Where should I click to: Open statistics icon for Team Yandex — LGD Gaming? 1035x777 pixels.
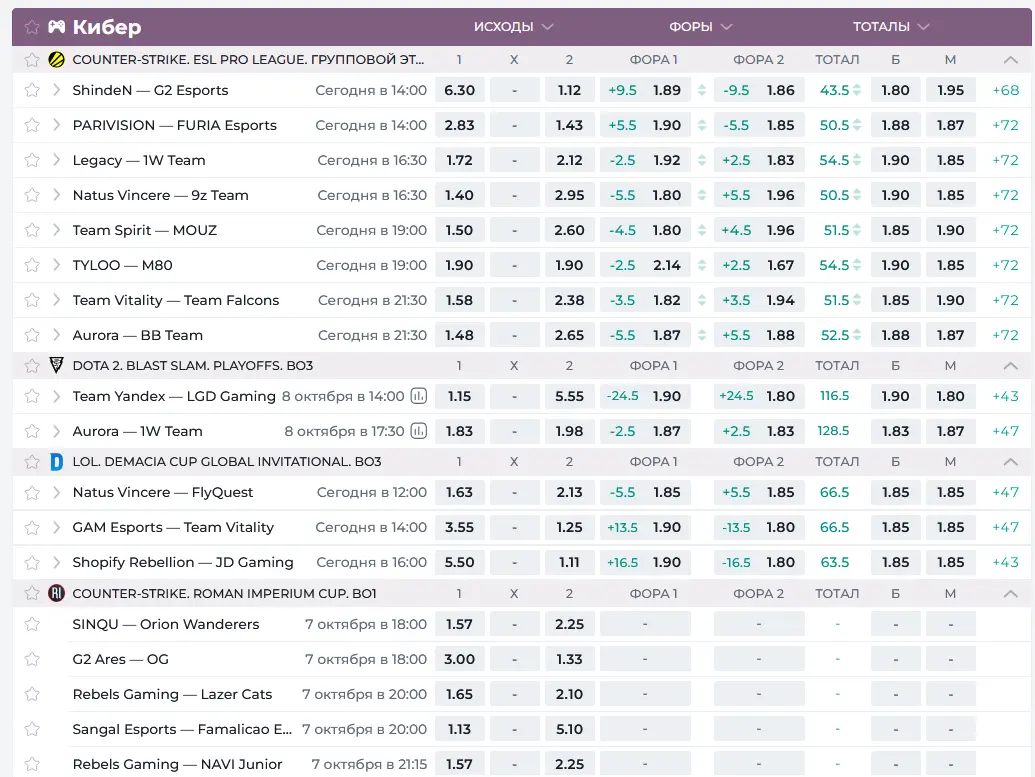click(x=418, y=396)
